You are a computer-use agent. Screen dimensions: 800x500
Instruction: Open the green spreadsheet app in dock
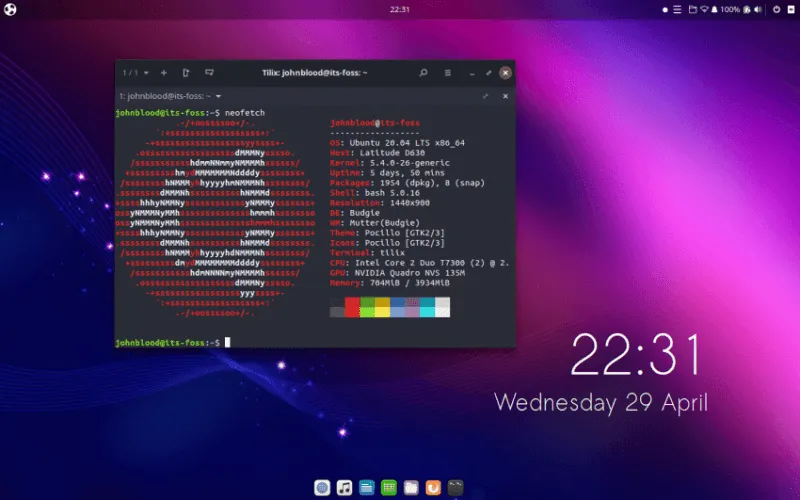(388, 487)
